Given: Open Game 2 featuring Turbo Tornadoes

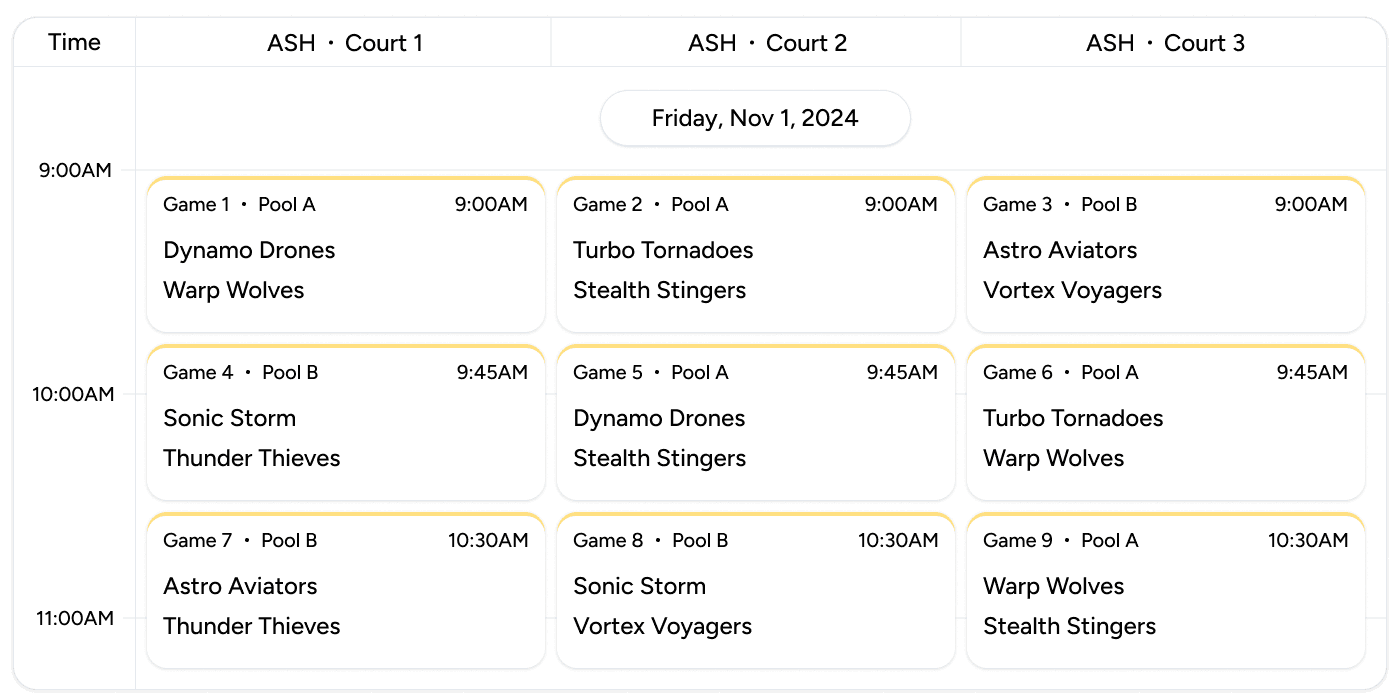Looking at the screenshot, I should coord(755,253).
